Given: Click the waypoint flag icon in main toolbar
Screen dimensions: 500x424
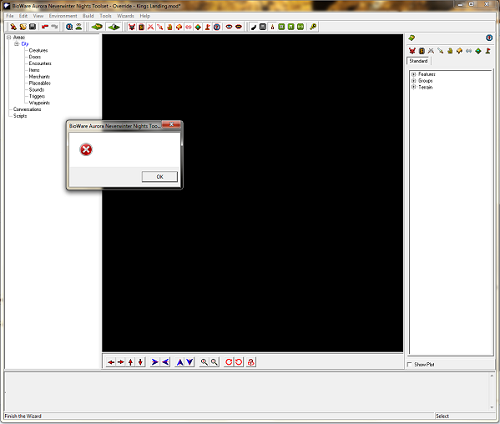Looking at the screenshot, I should coord(207,27).
